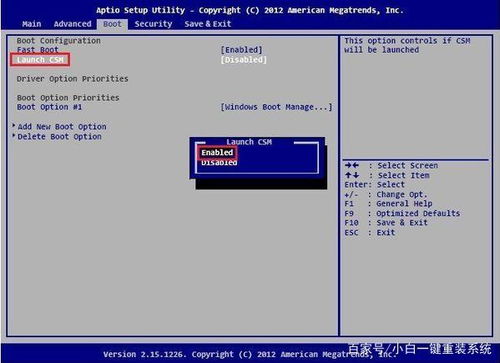Click the F10 Save & Exit hint

tap(386, 223)
